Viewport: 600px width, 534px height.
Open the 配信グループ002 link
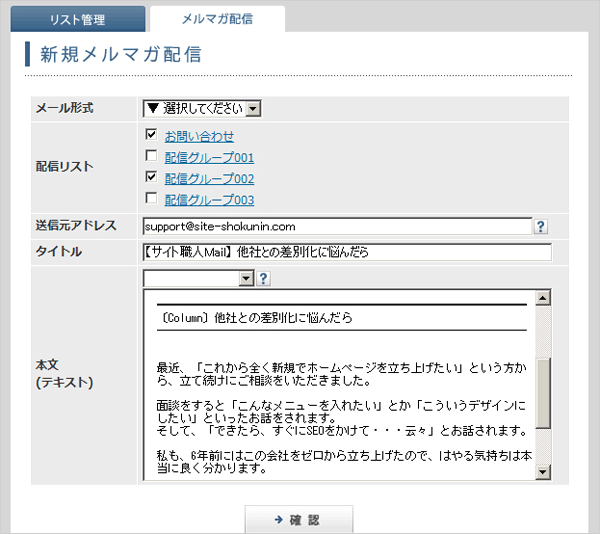[x=209, y=179]
